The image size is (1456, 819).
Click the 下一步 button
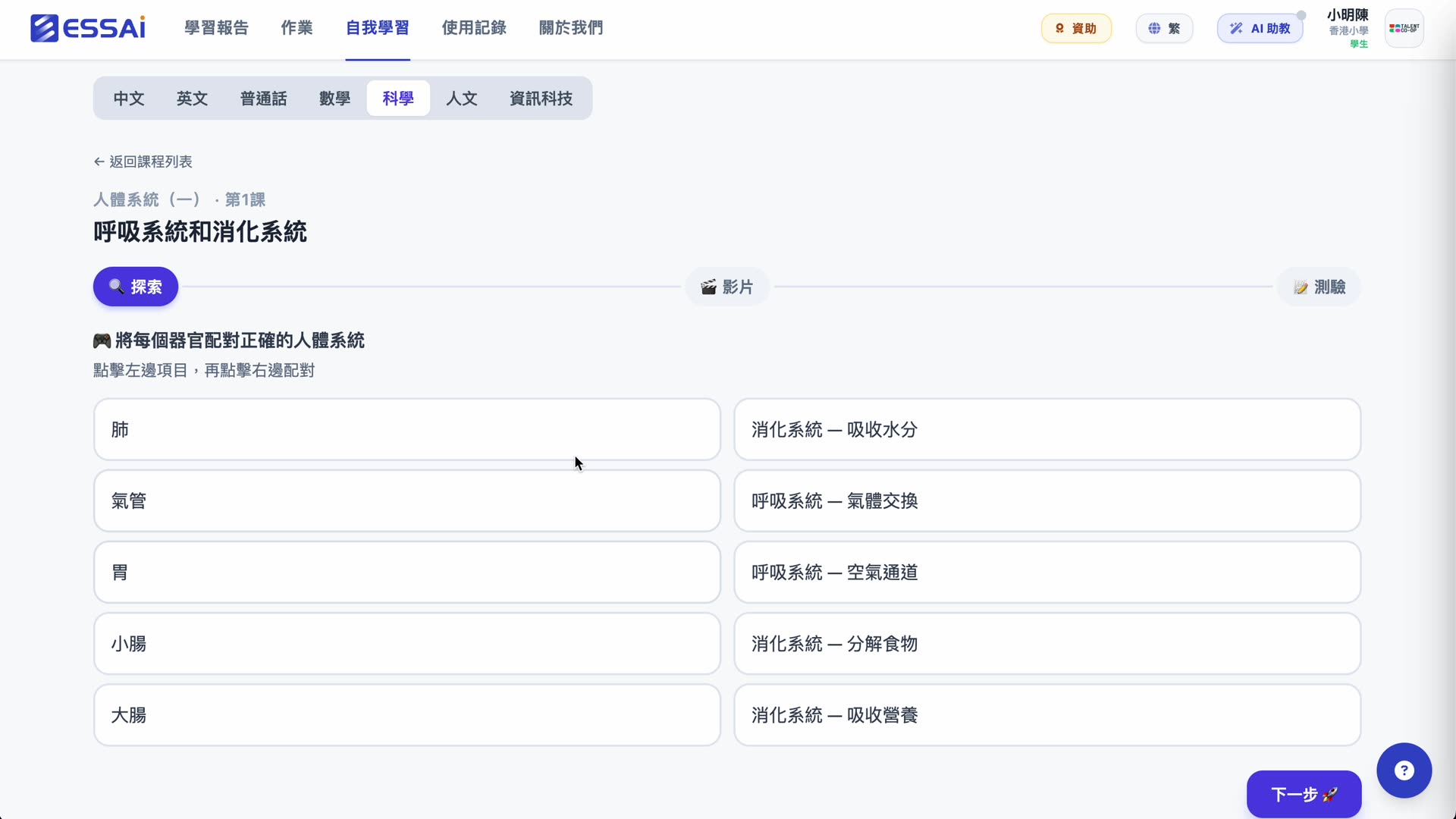[x=1303, y=795]
